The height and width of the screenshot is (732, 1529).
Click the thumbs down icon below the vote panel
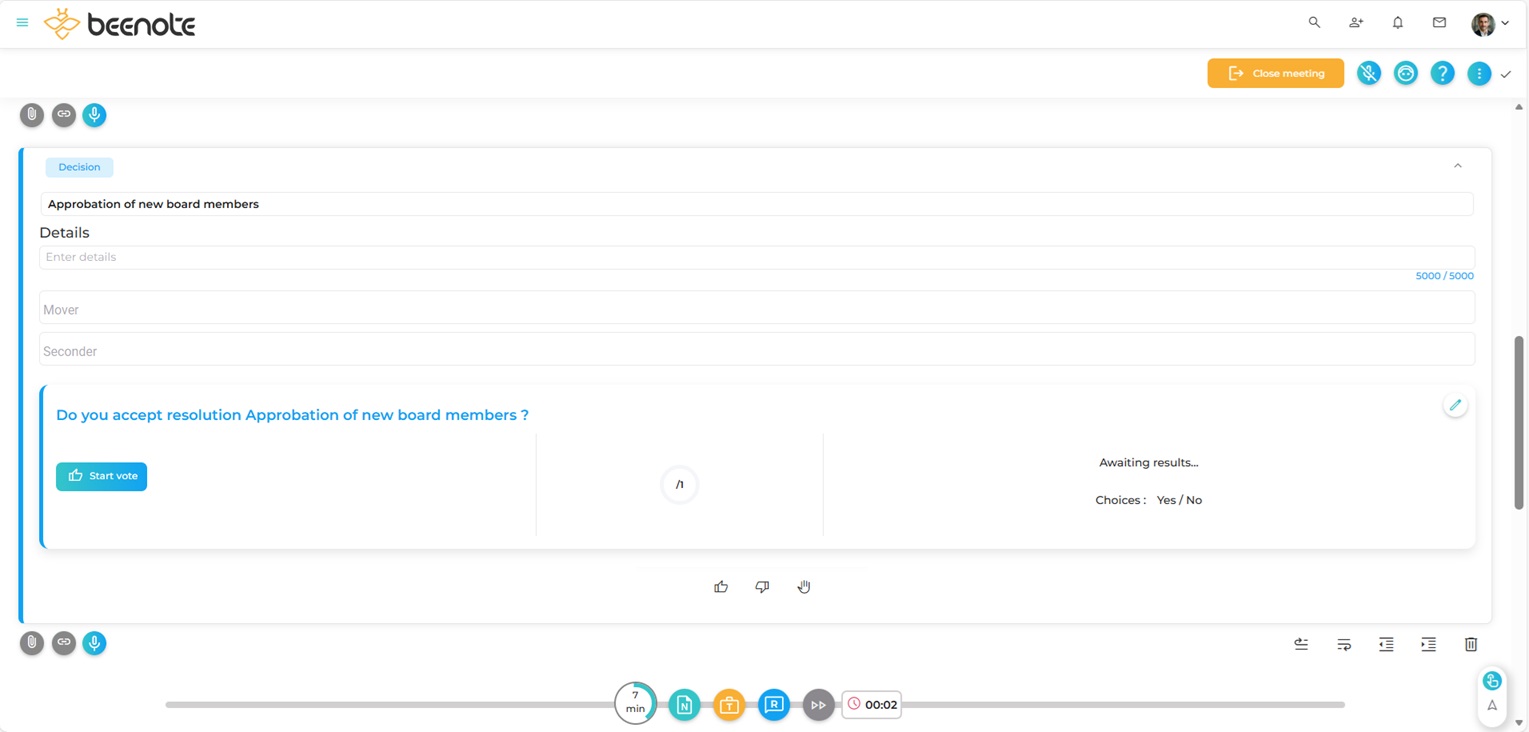[x=762, y=587]
